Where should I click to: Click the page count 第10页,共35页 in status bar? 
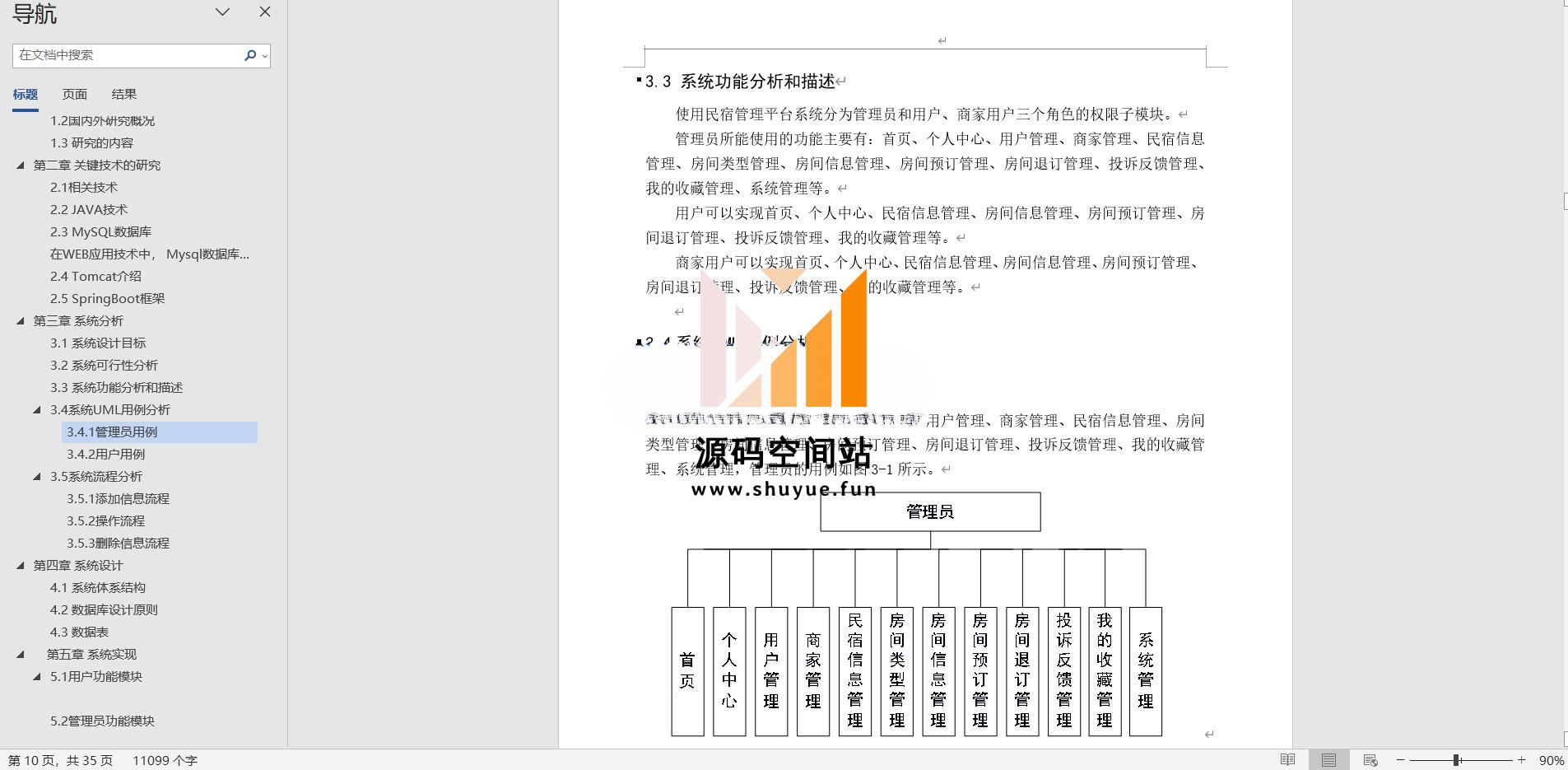[x=60, y=760]
